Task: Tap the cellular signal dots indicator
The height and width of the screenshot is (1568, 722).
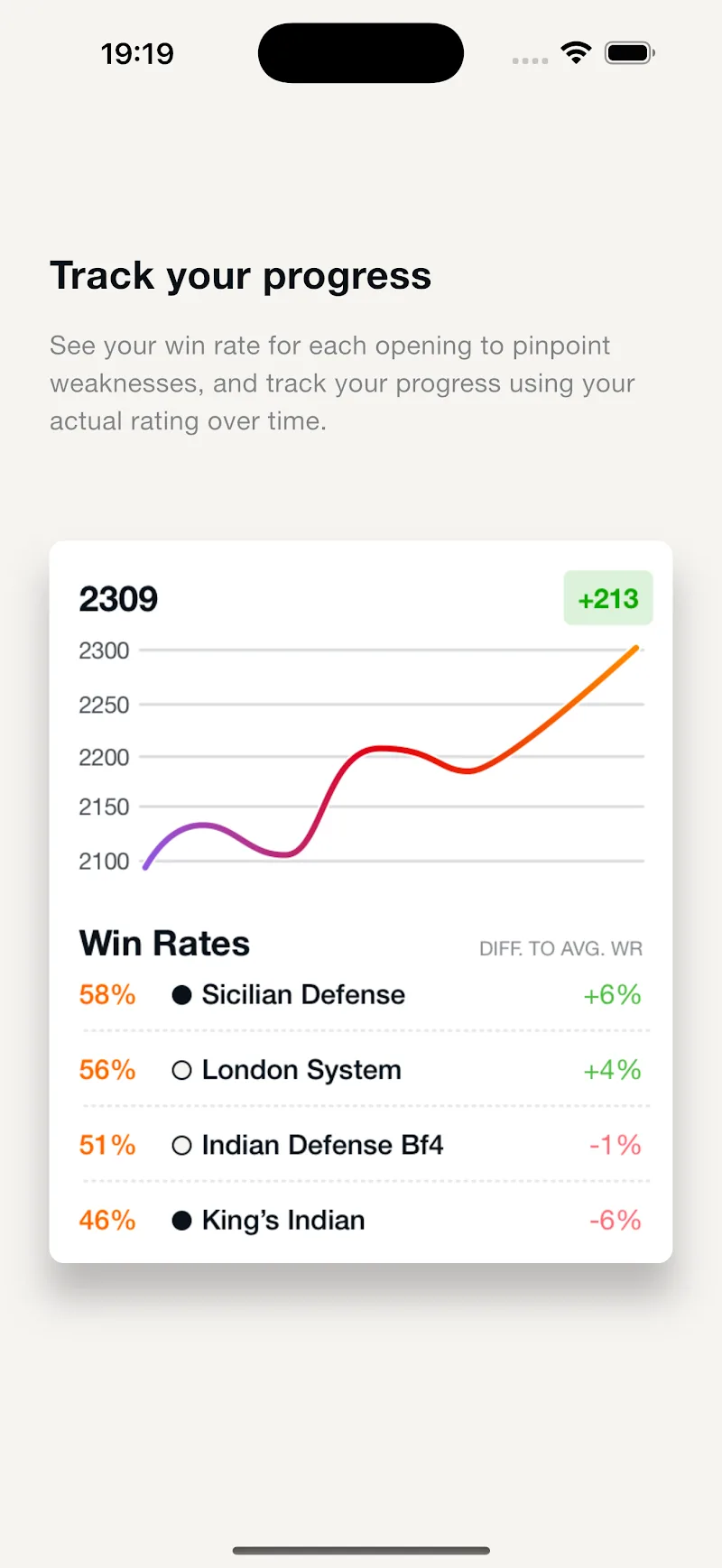Action: [x=530, y=60]
